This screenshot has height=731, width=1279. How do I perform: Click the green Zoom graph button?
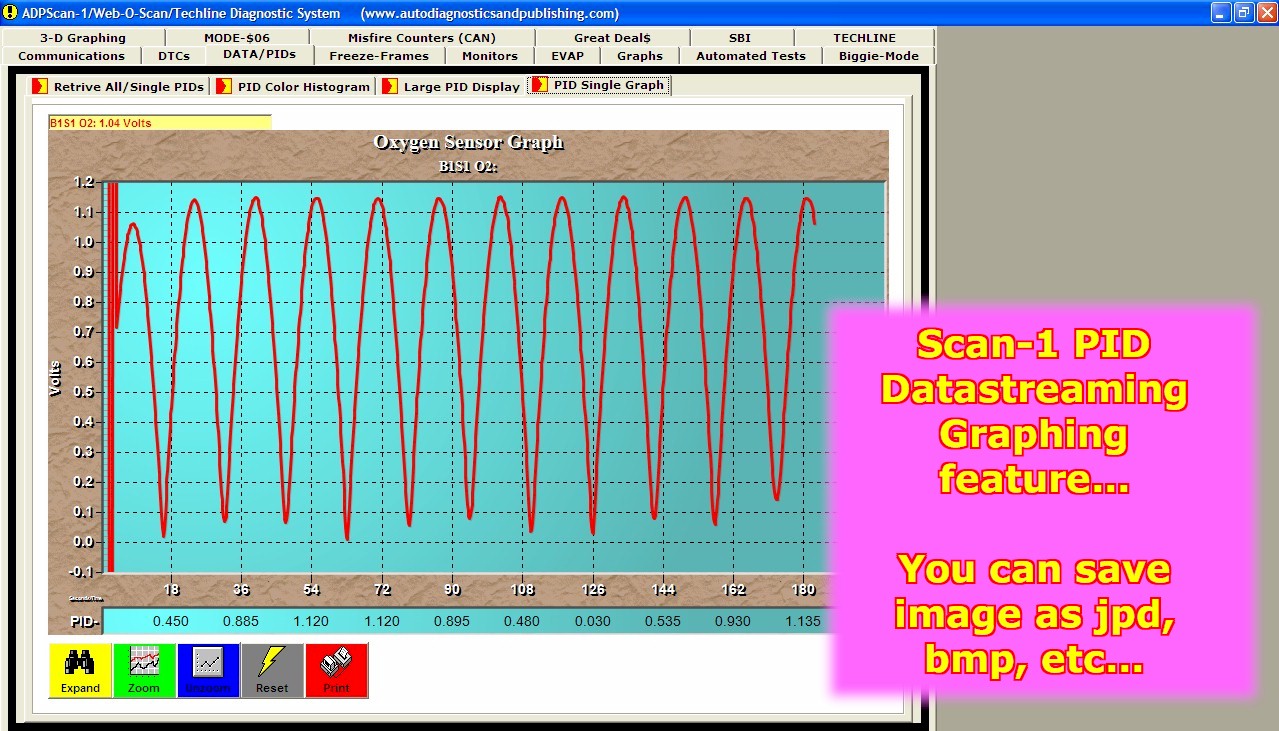click(144, 670)
